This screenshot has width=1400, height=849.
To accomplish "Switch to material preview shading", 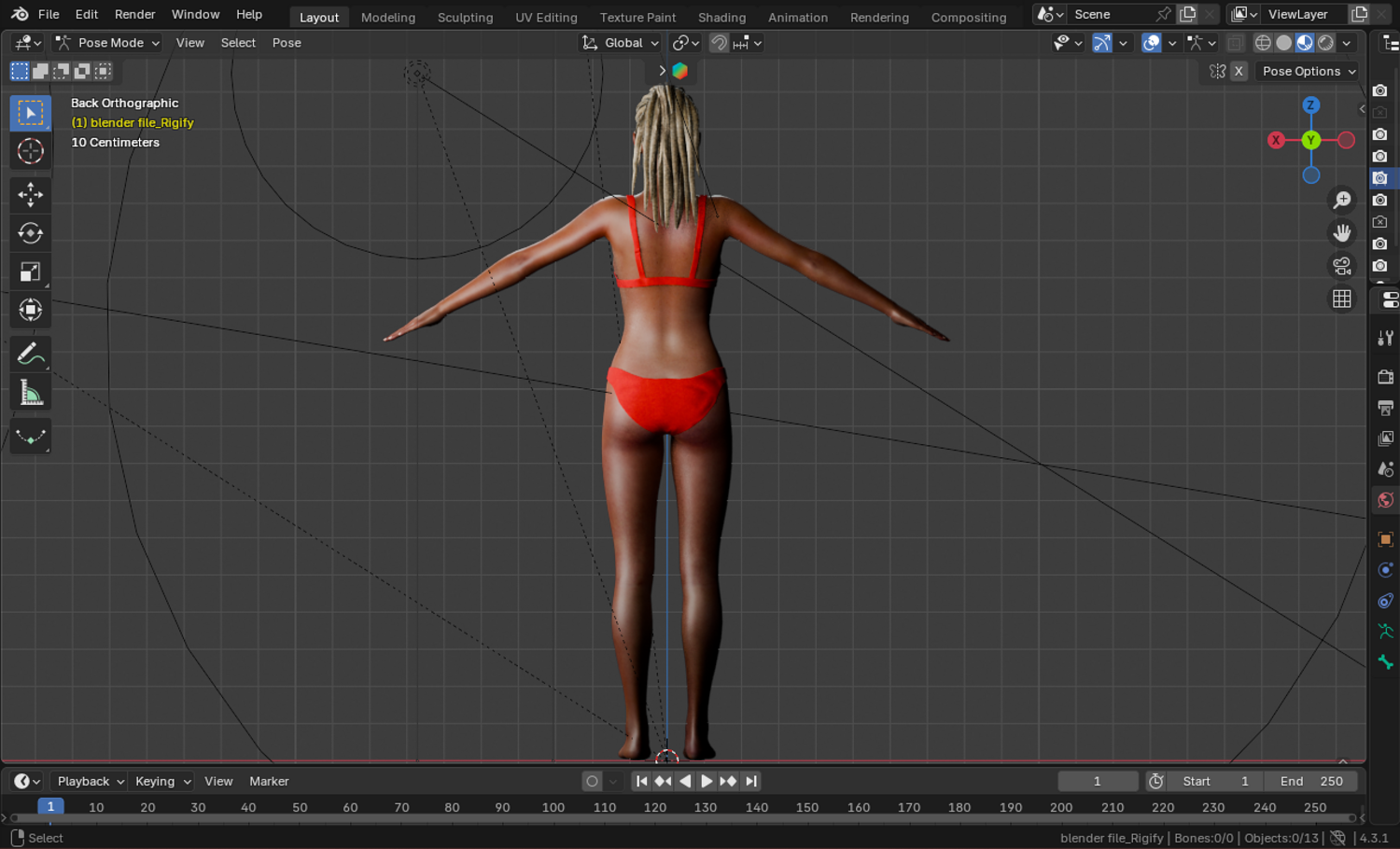I will (1305, 43).
